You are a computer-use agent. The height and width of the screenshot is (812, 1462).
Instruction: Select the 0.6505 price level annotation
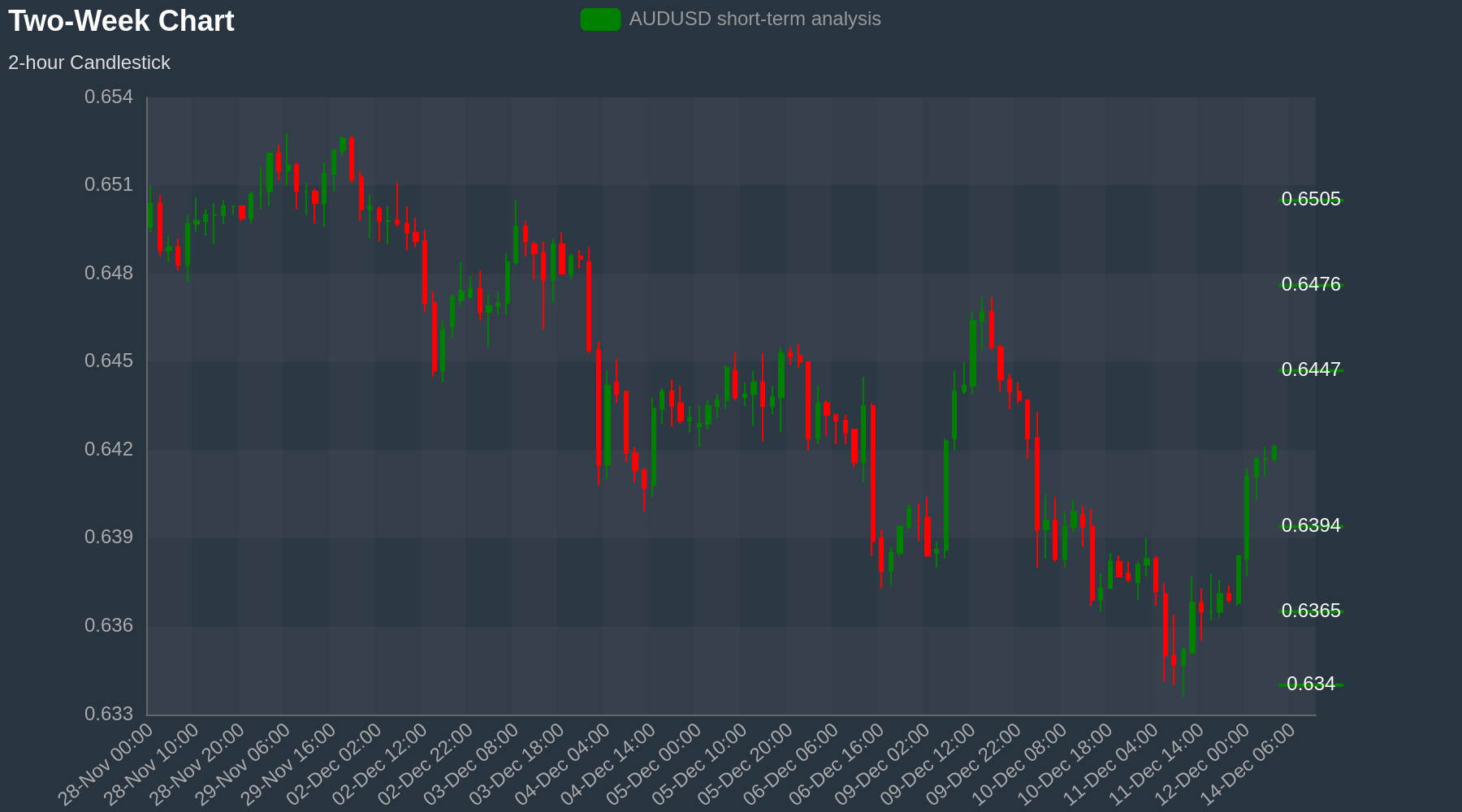point(1311,199)
